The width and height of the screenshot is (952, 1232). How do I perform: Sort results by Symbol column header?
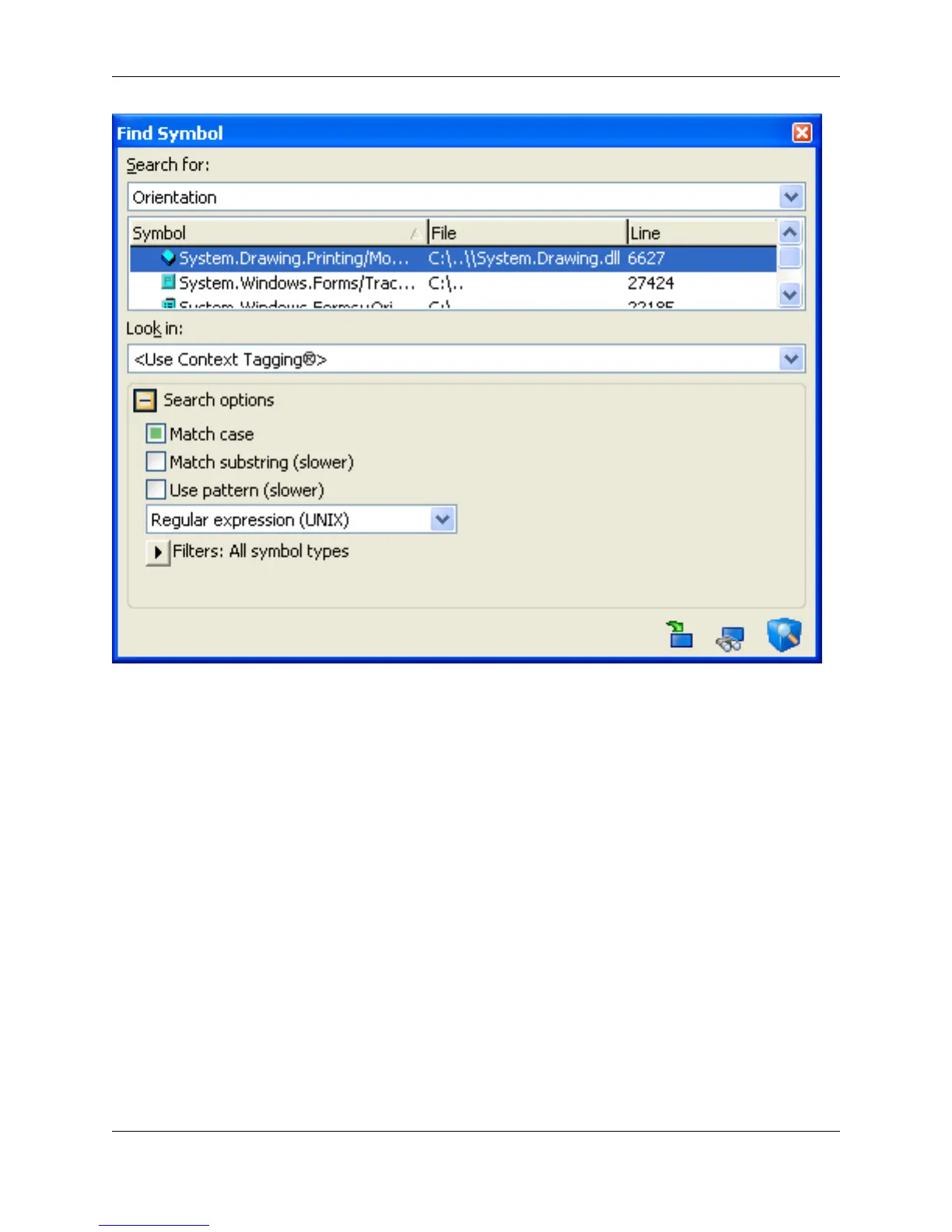278,233
